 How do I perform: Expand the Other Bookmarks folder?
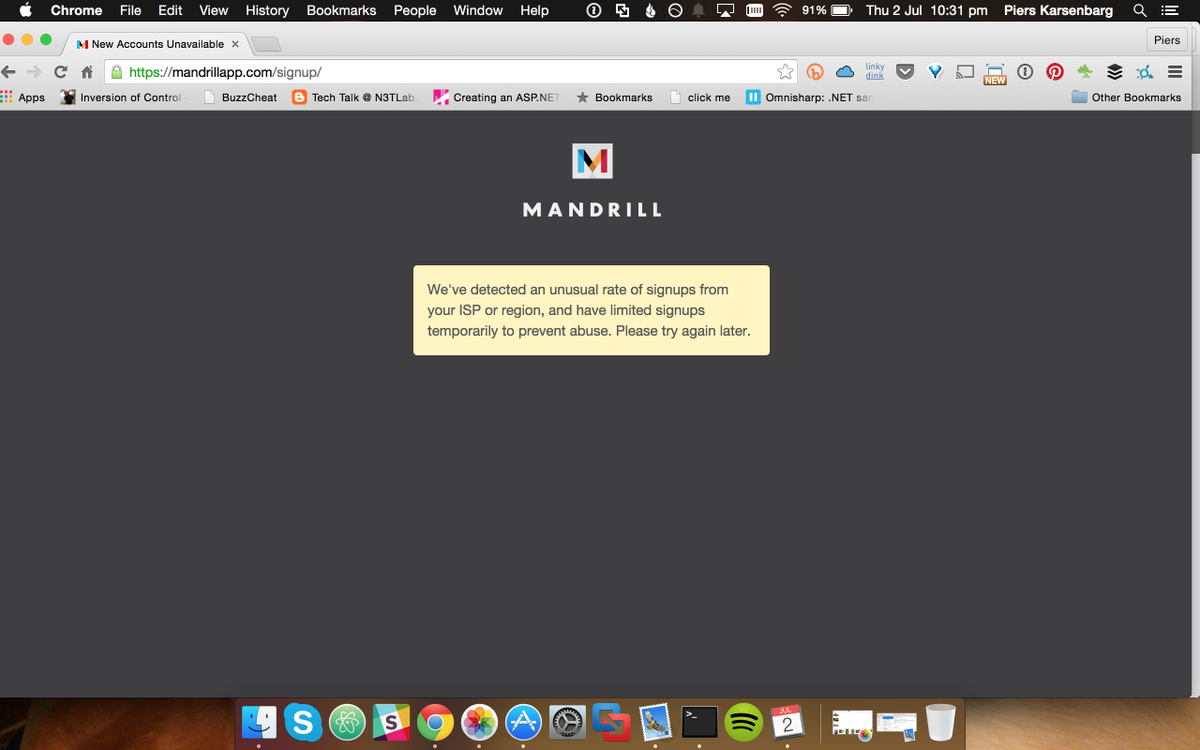(1126, 97)
